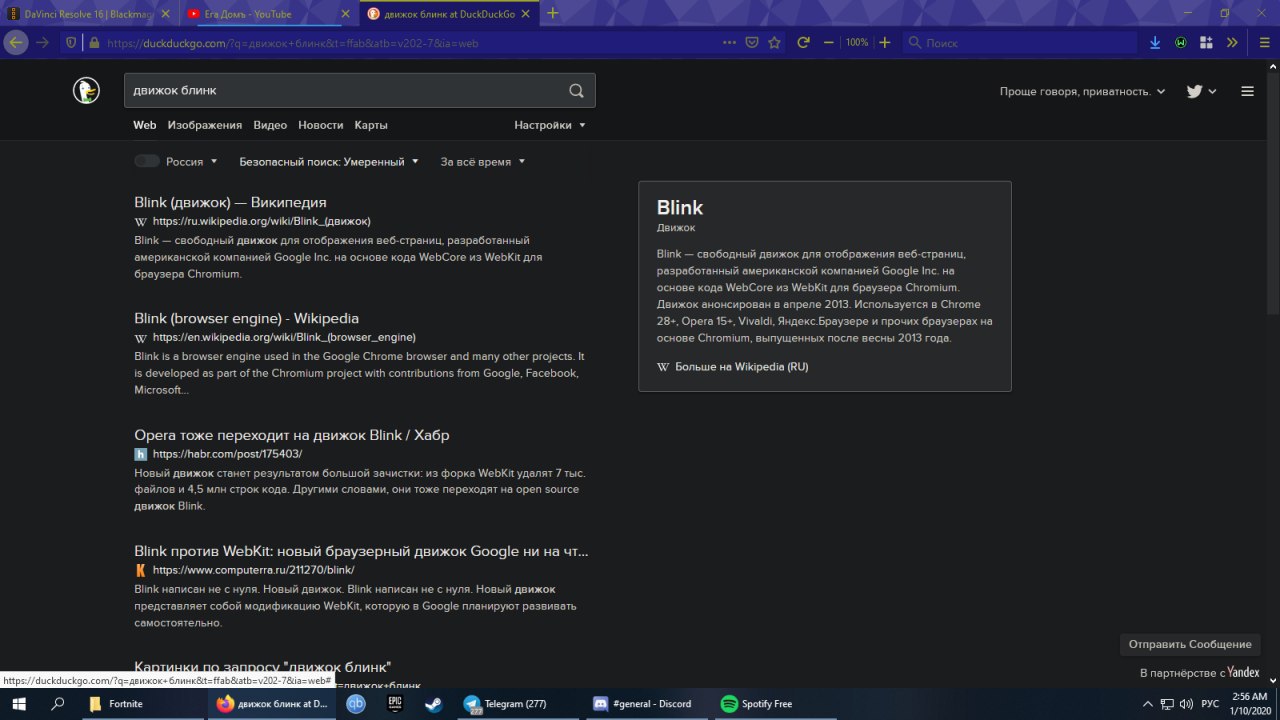Click the green circular extension icon

click(x=1181, y=43)
